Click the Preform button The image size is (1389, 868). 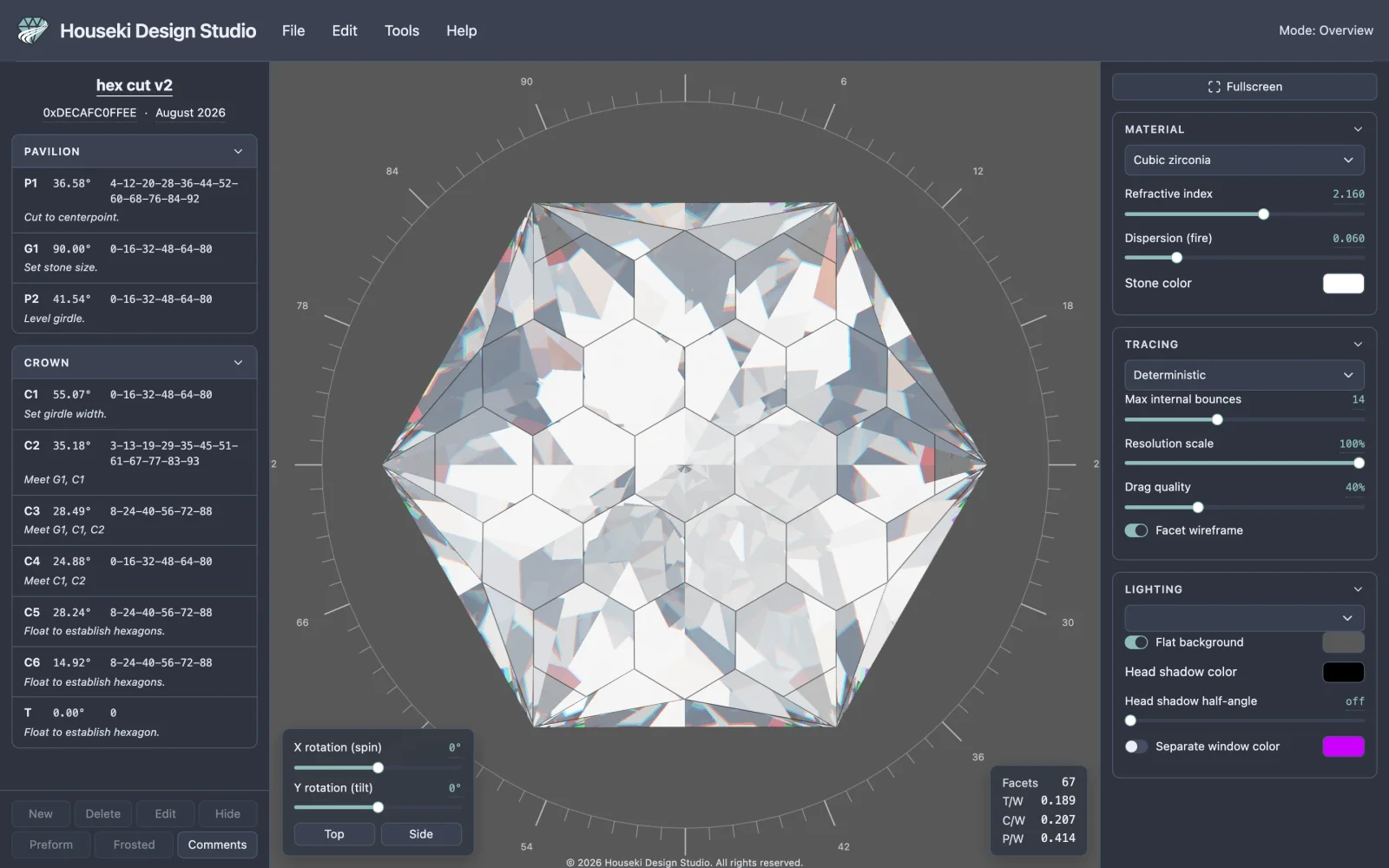51,845
